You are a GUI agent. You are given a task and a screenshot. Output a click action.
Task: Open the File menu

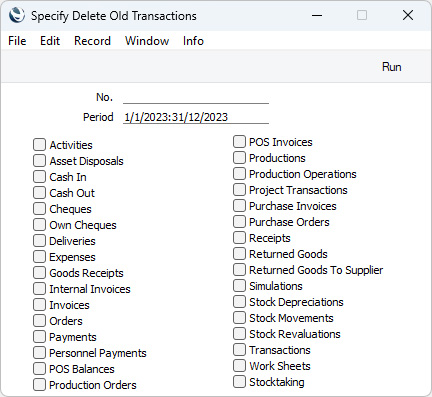(x=17, y=41)
